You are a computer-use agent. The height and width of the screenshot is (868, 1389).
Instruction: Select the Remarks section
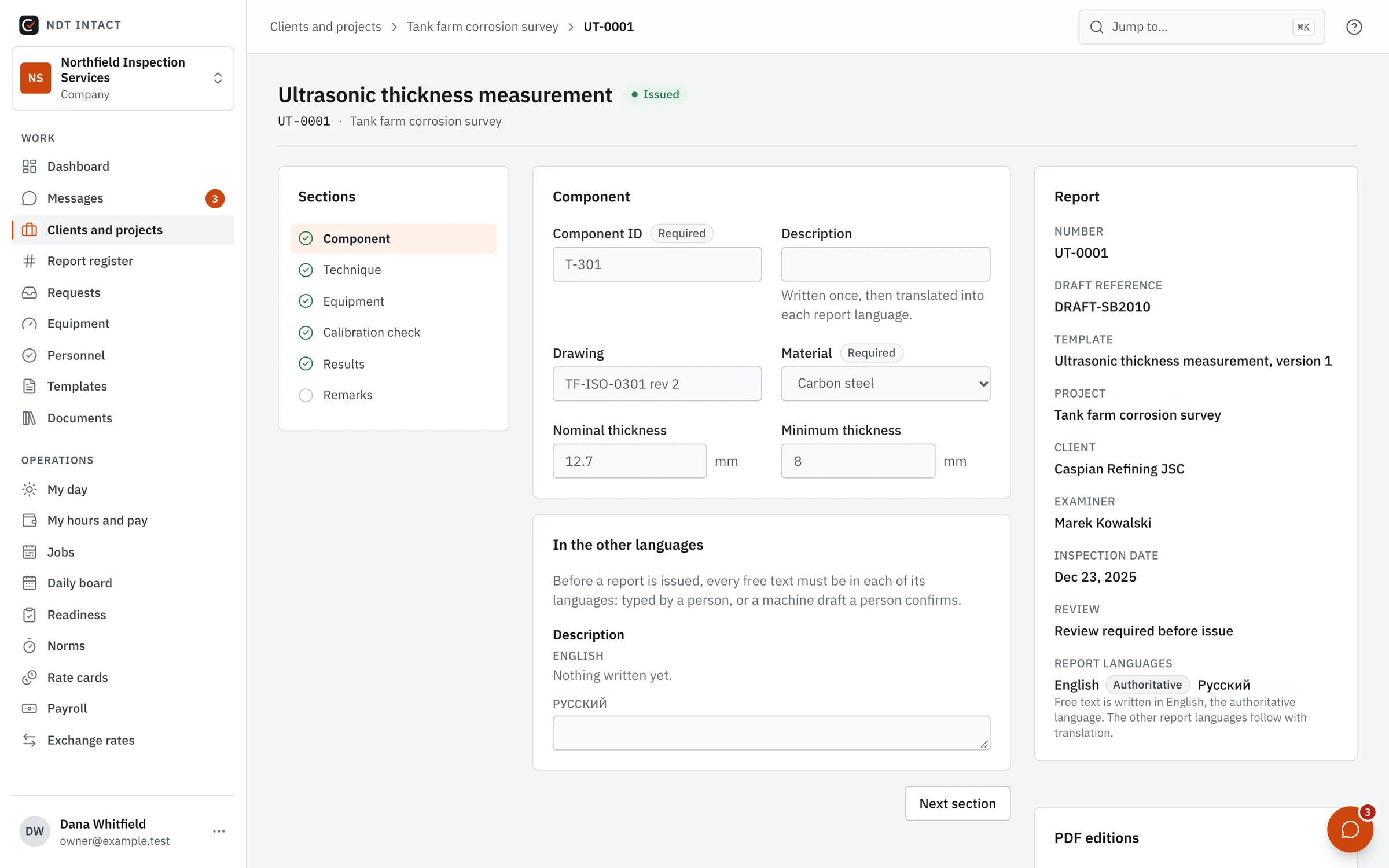[x=393, y=395]
